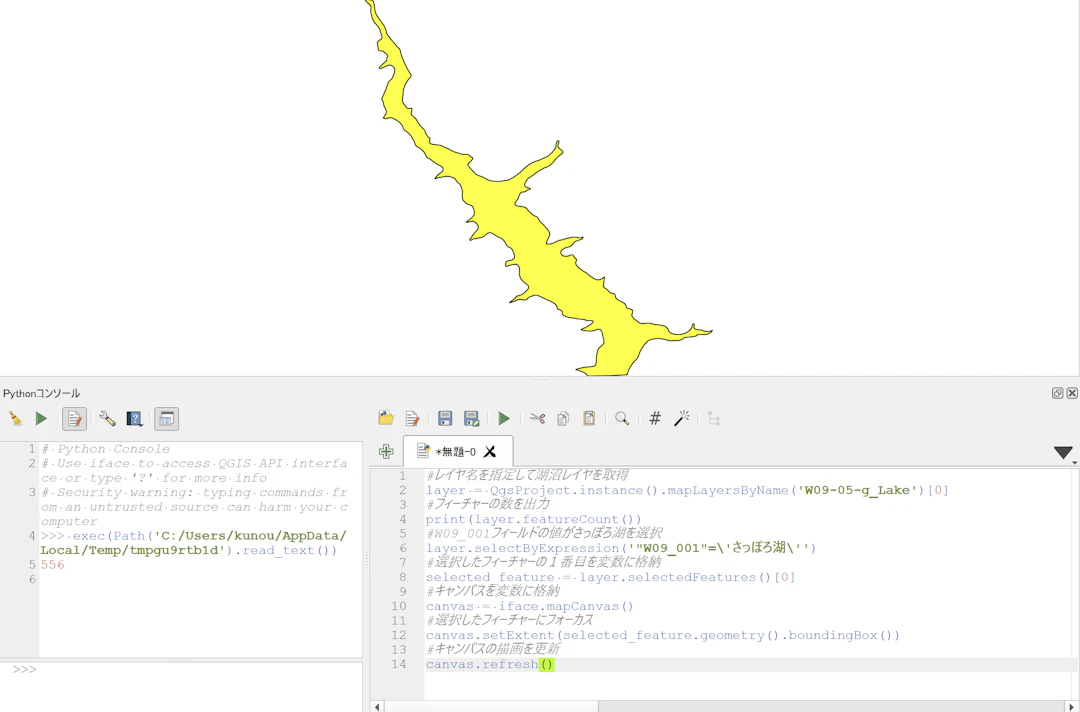The height and width of the screenshot is (712, 1080).
Task: Click the Save As script icon
Action: tap(471, 419)
